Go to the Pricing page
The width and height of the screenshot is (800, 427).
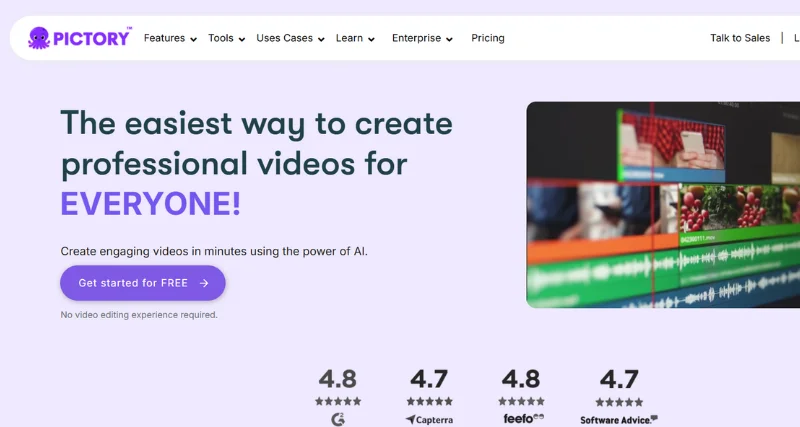(488, 38)
